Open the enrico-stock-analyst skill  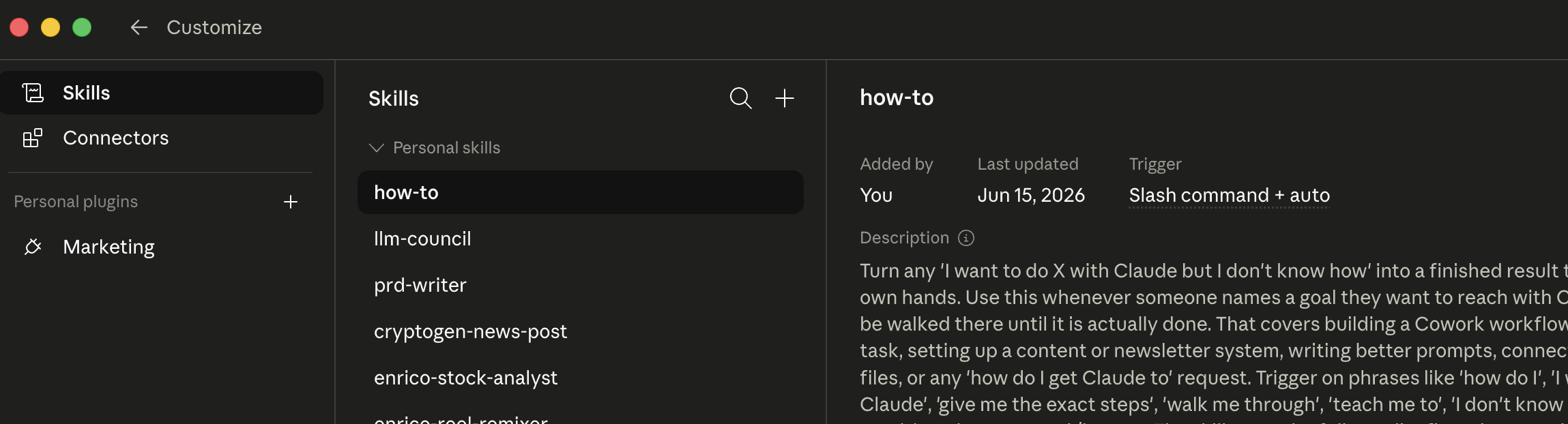(581, 378)
